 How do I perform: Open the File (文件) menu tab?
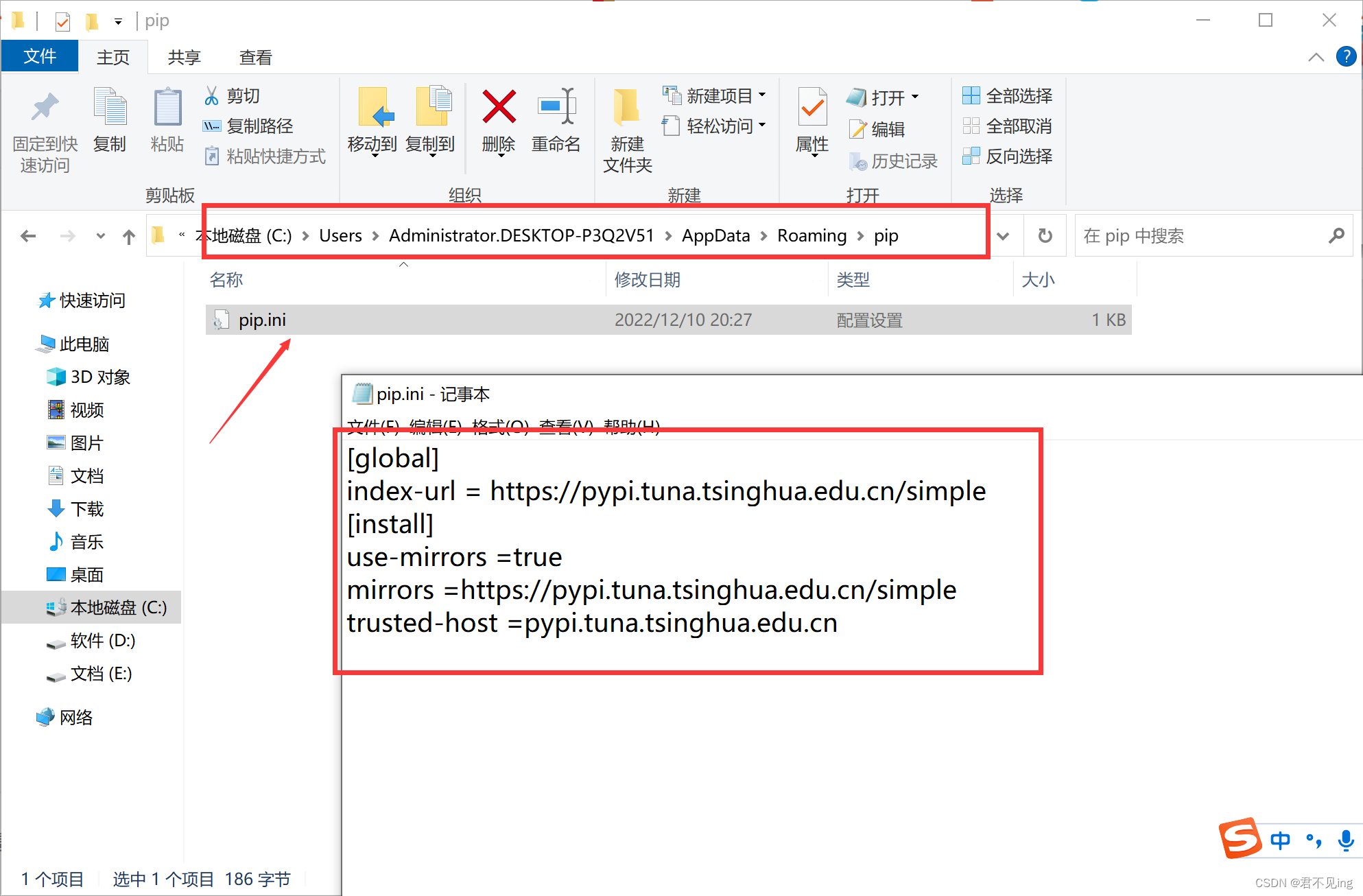tap(40, 56)
